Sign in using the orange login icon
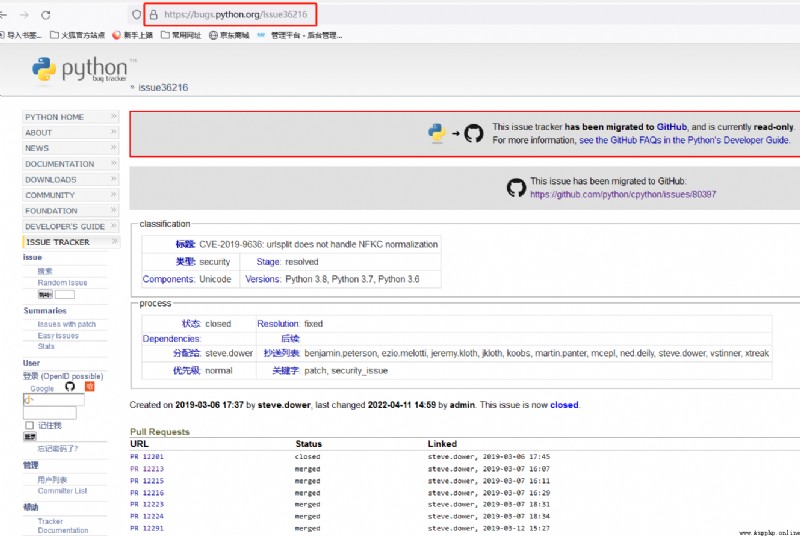This screenshot has width=800, height=536. pos(89,387)
